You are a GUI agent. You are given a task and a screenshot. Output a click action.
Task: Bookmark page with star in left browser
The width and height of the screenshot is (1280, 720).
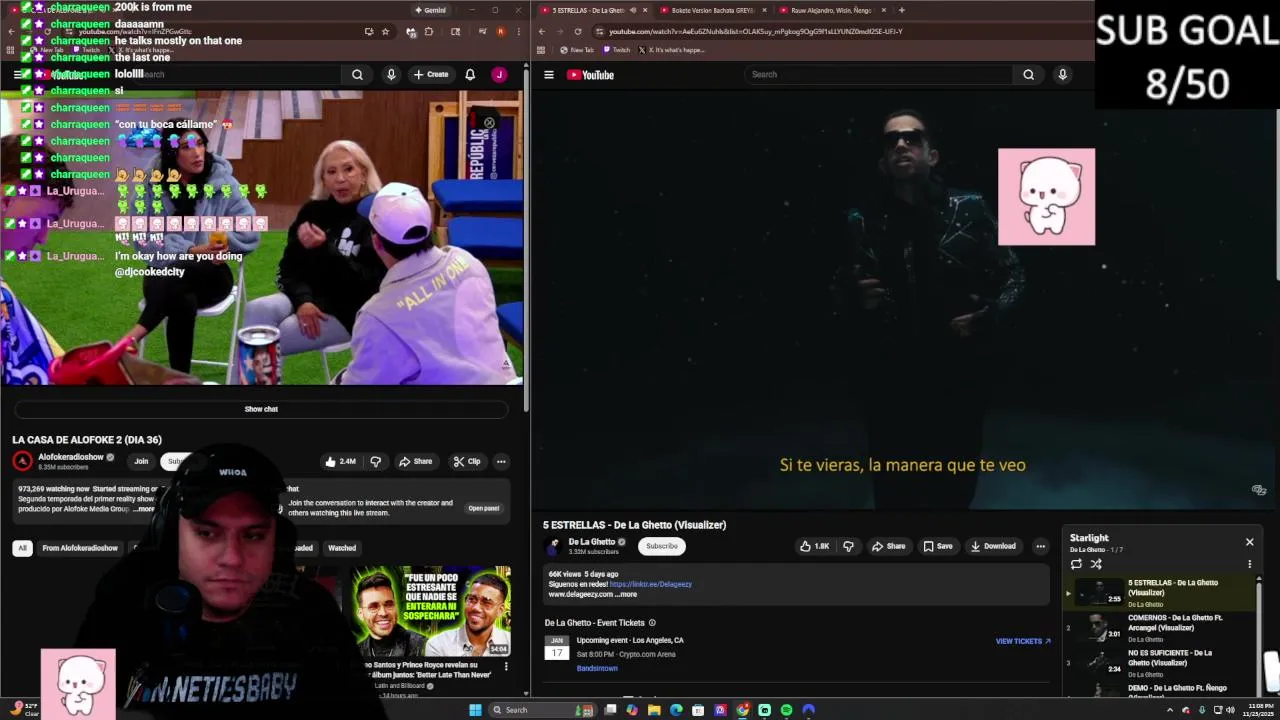point(385,31)
